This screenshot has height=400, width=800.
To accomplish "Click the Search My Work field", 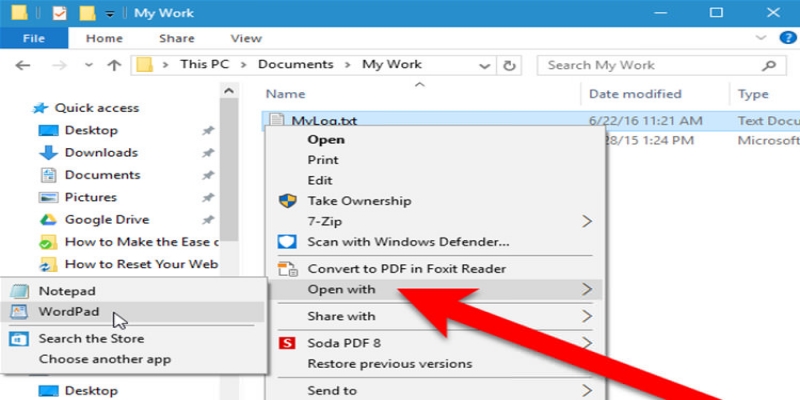I will (x=650, y=65).
